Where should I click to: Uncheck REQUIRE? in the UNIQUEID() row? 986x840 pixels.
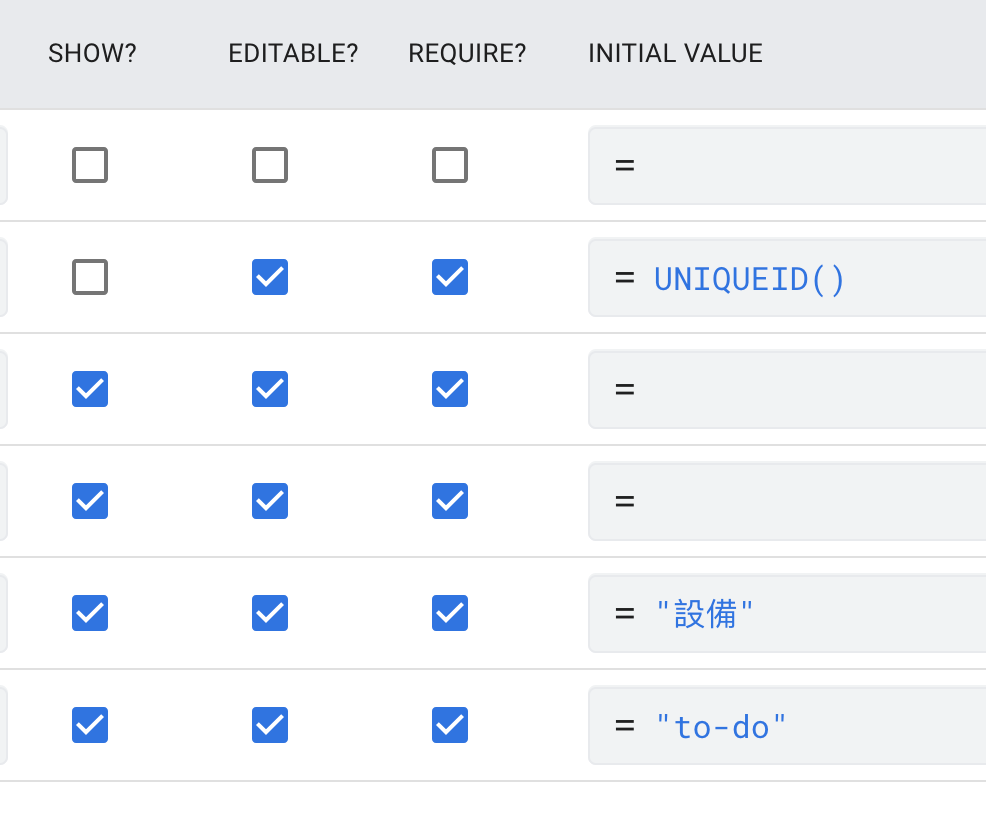pos(450,277)
